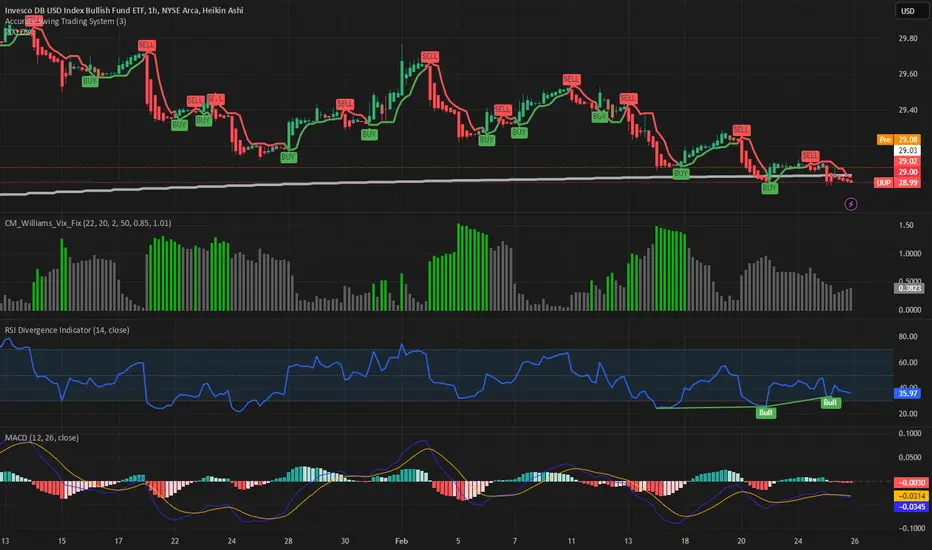This screenshot has height=550, width=932.
Task: Click the purple lightning bolt icon
Action: pos(851,204)
